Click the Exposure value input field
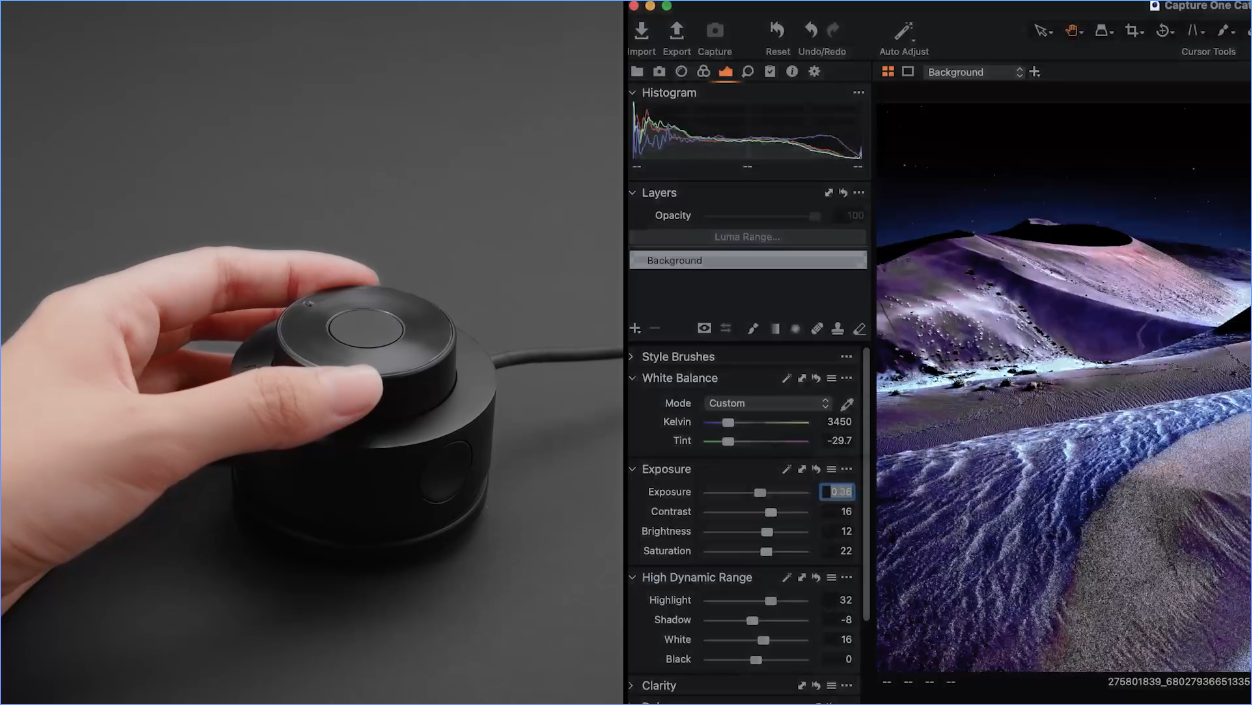 (838, 492)
